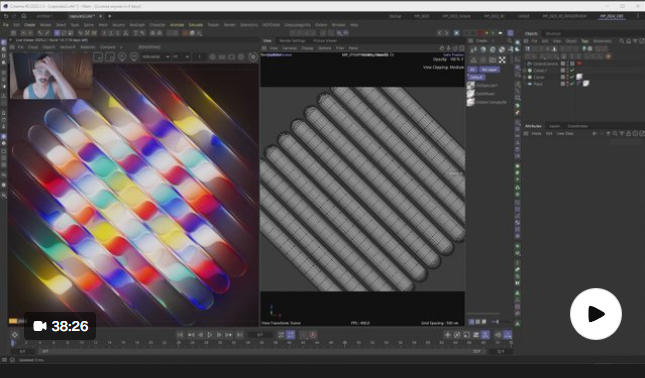Click the purple highlighted icon beside the Objects tab

[x=510, y=33]
